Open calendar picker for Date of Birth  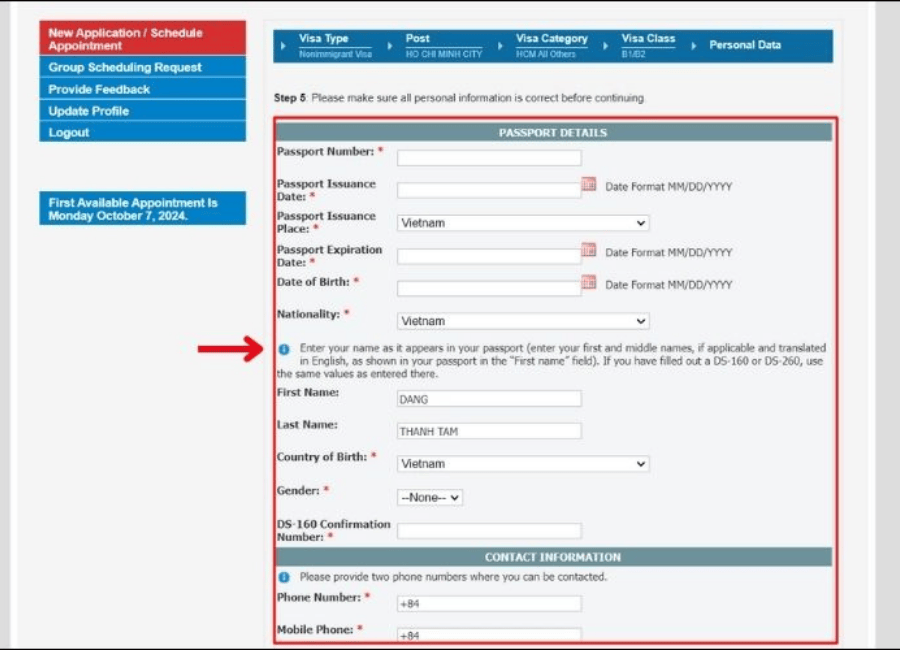point(588,283)
